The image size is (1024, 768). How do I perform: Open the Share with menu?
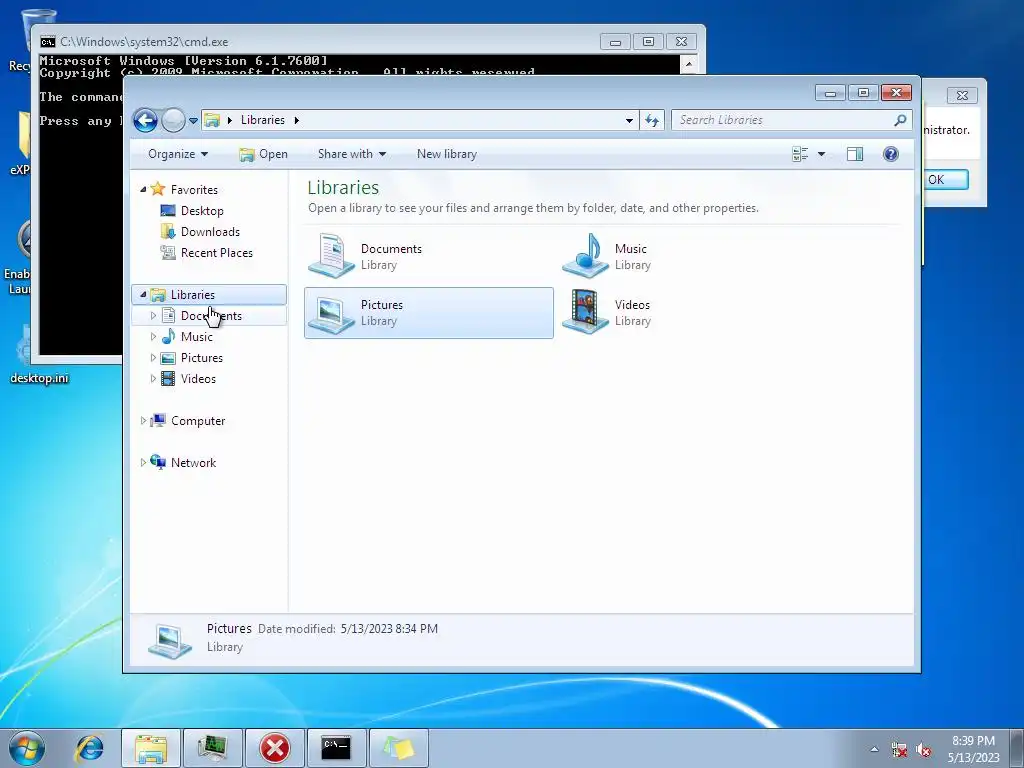(352, 154)
